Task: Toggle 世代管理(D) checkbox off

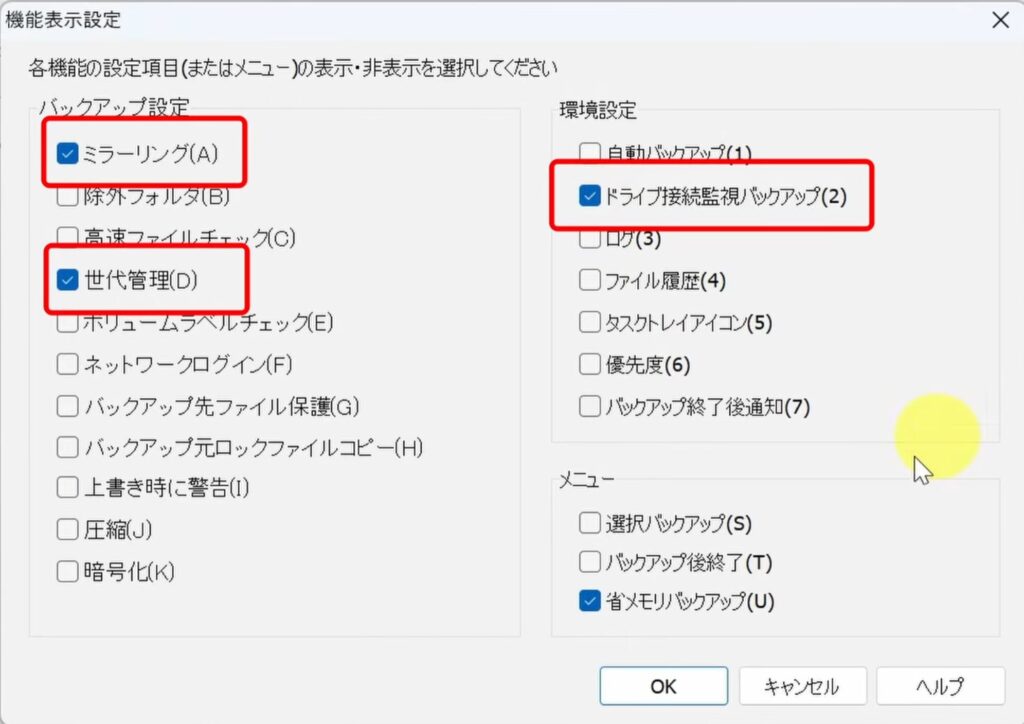Action: pyautogui.click(x=67, y=281)
